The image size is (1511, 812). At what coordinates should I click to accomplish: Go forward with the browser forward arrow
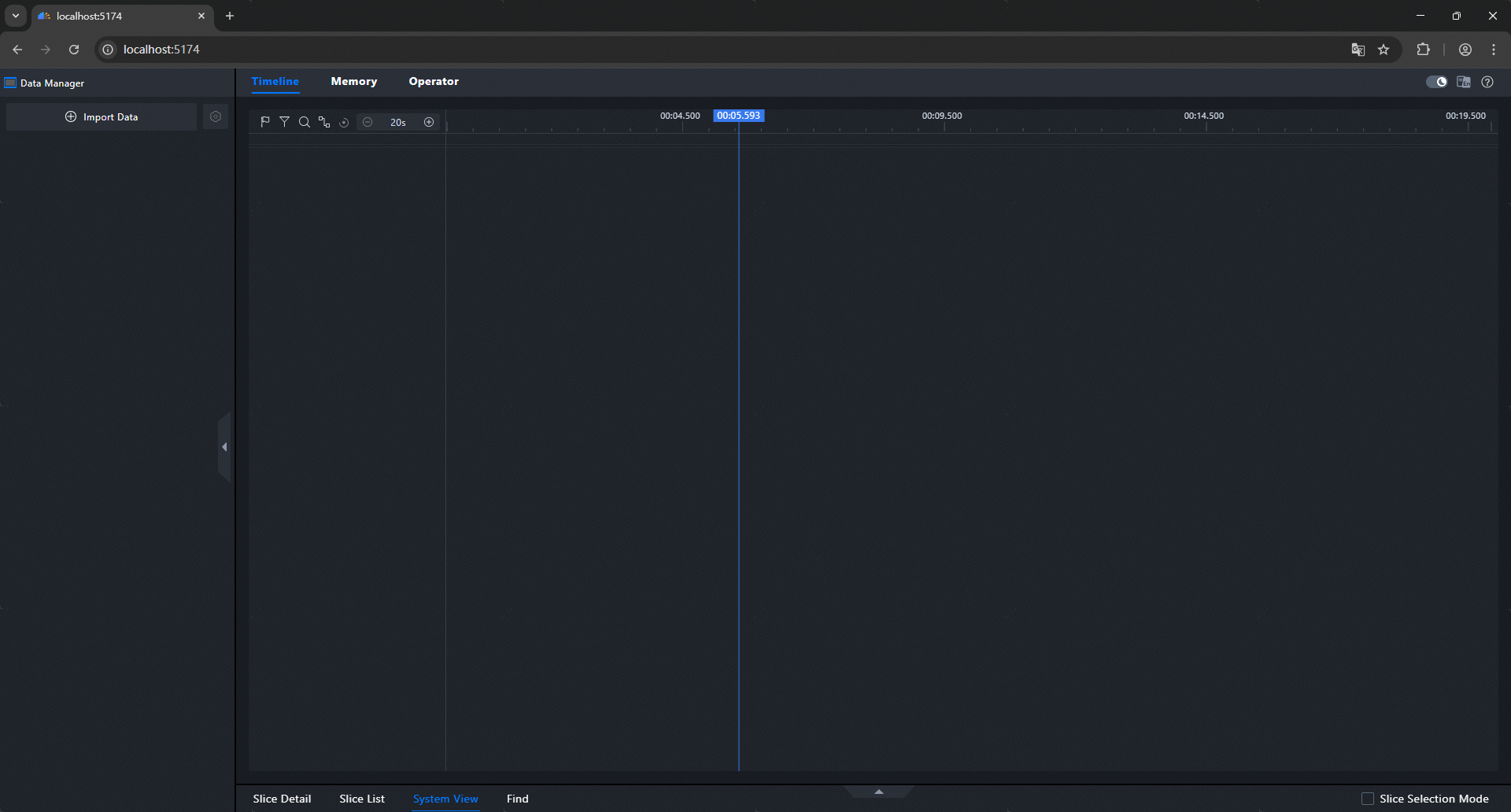[46, 50]
